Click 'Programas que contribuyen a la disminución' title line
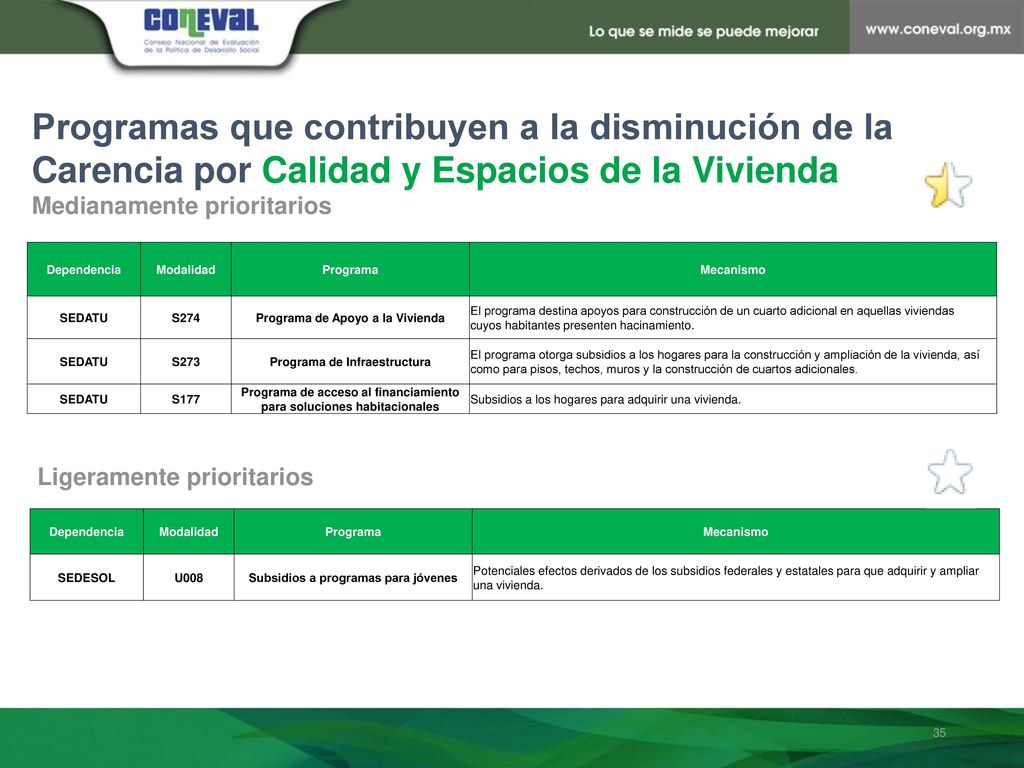This screenshot has height=768, width=1024. pos(462,127)
